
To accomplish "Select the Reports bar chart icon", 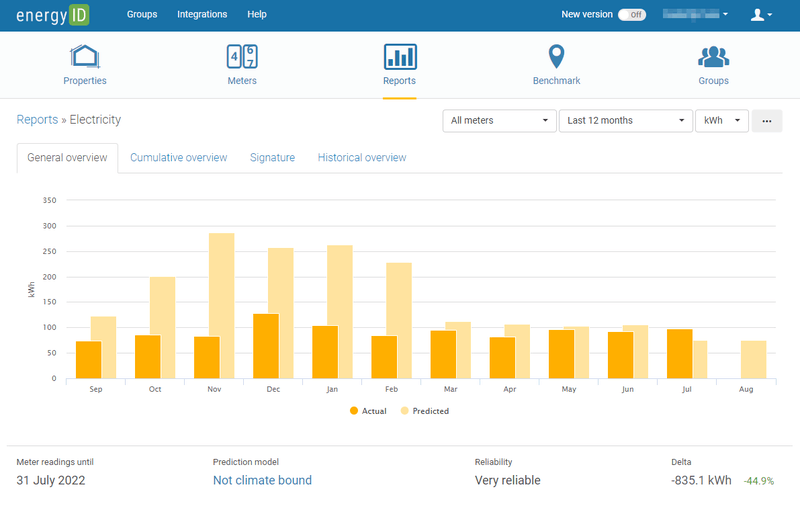I will pos(400,57).
